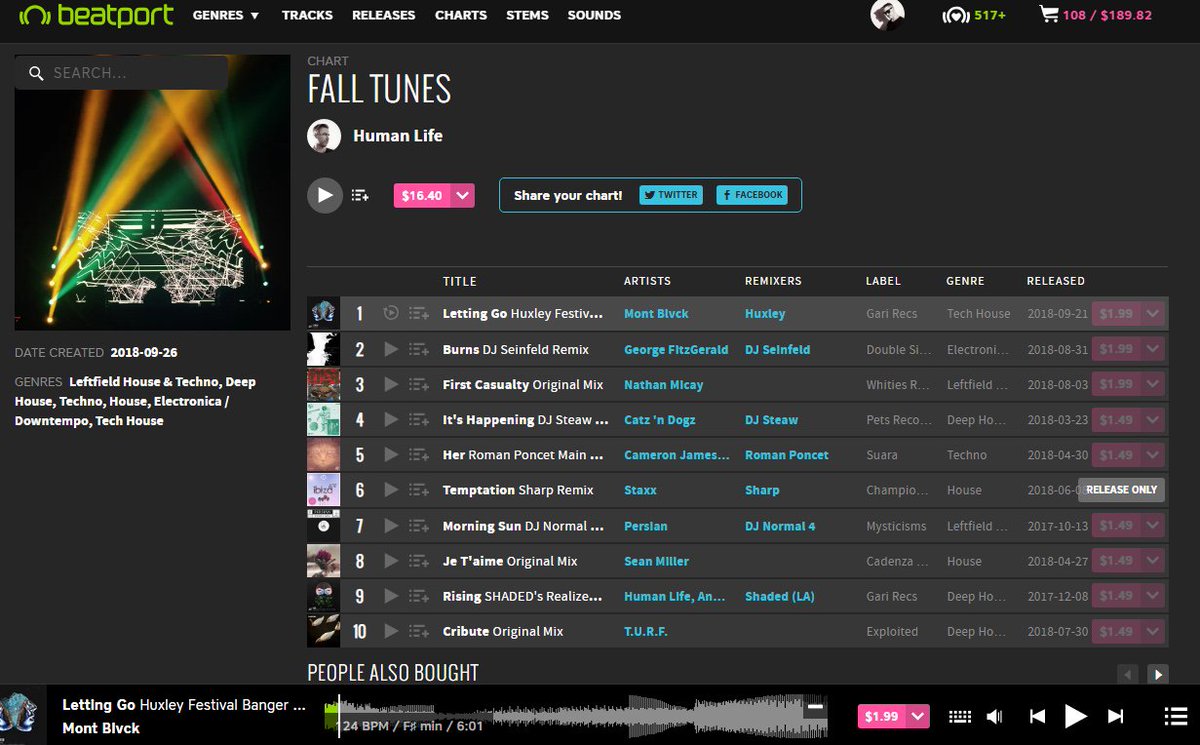Seek within the player waveform
The height and width of the screenshot is (745, 1200).
tap(575, 716)
